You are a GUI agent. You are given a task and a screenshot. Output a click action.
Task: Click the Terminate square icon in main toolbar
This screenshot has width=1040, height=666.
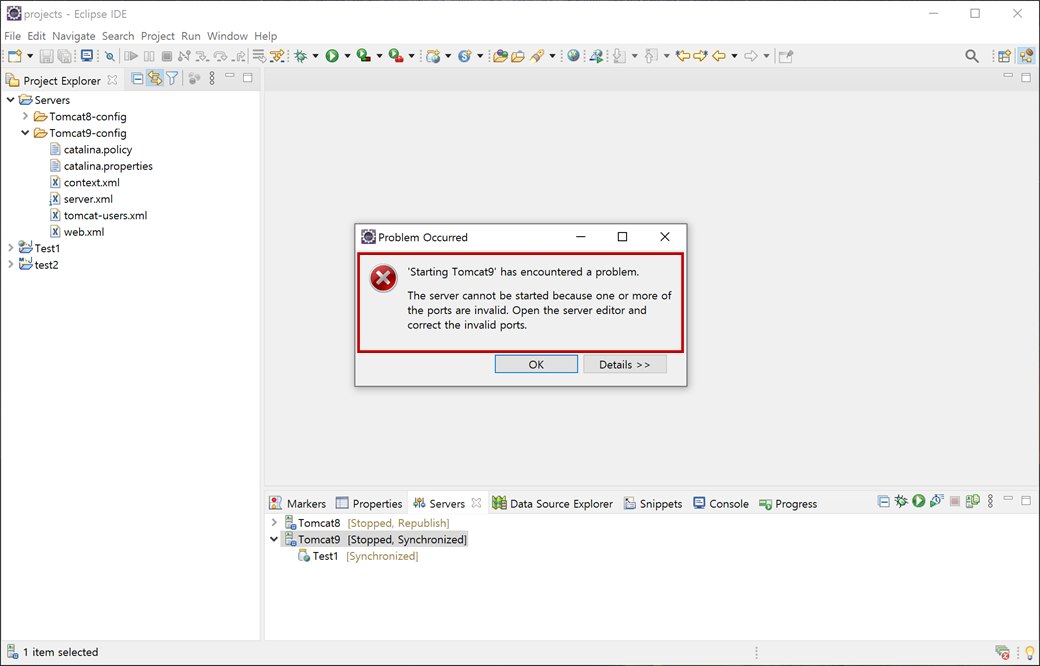click(167, 56)
